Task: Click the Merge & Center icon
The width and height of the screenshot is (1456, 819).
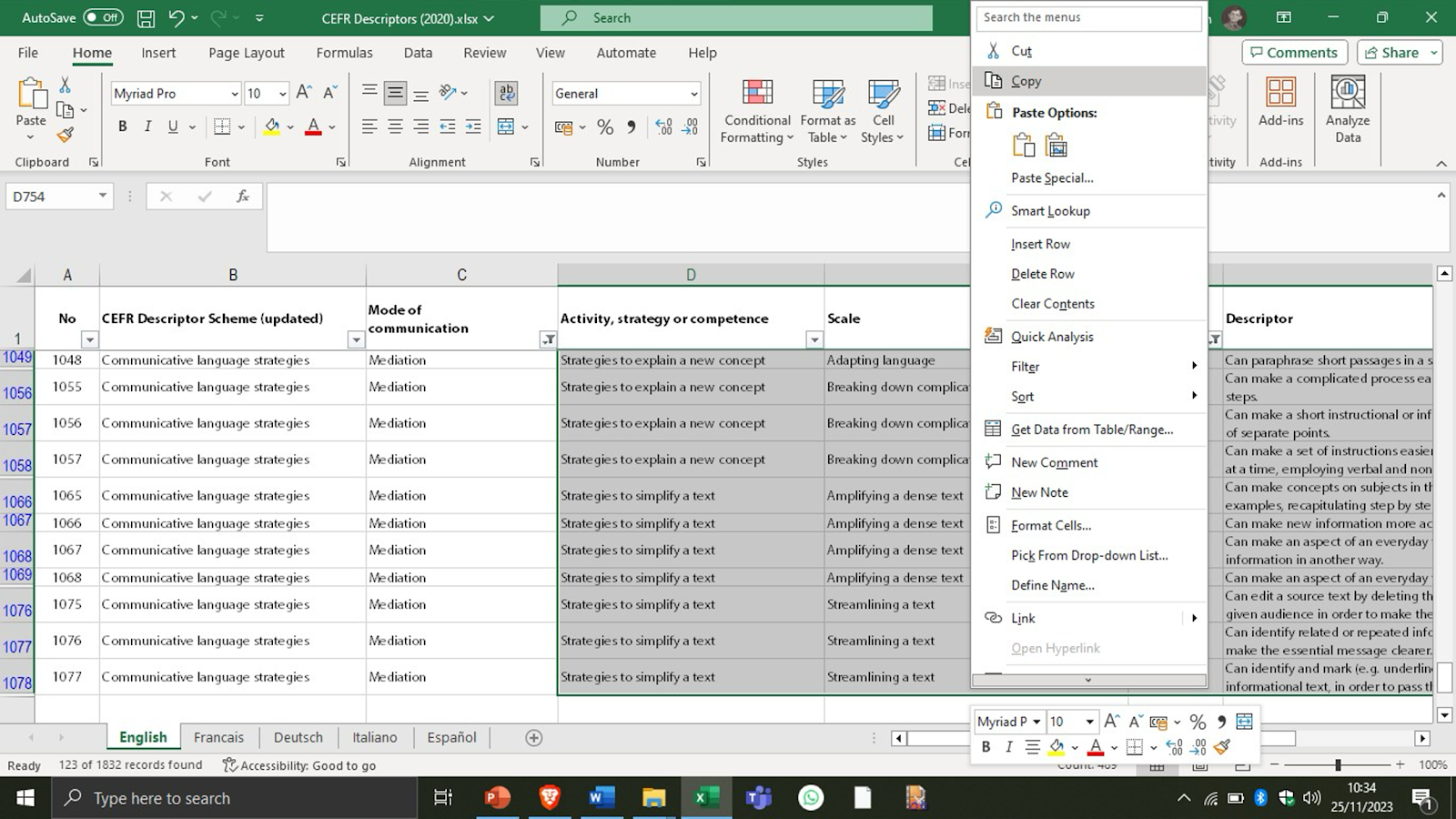Action: click(507, 127)
